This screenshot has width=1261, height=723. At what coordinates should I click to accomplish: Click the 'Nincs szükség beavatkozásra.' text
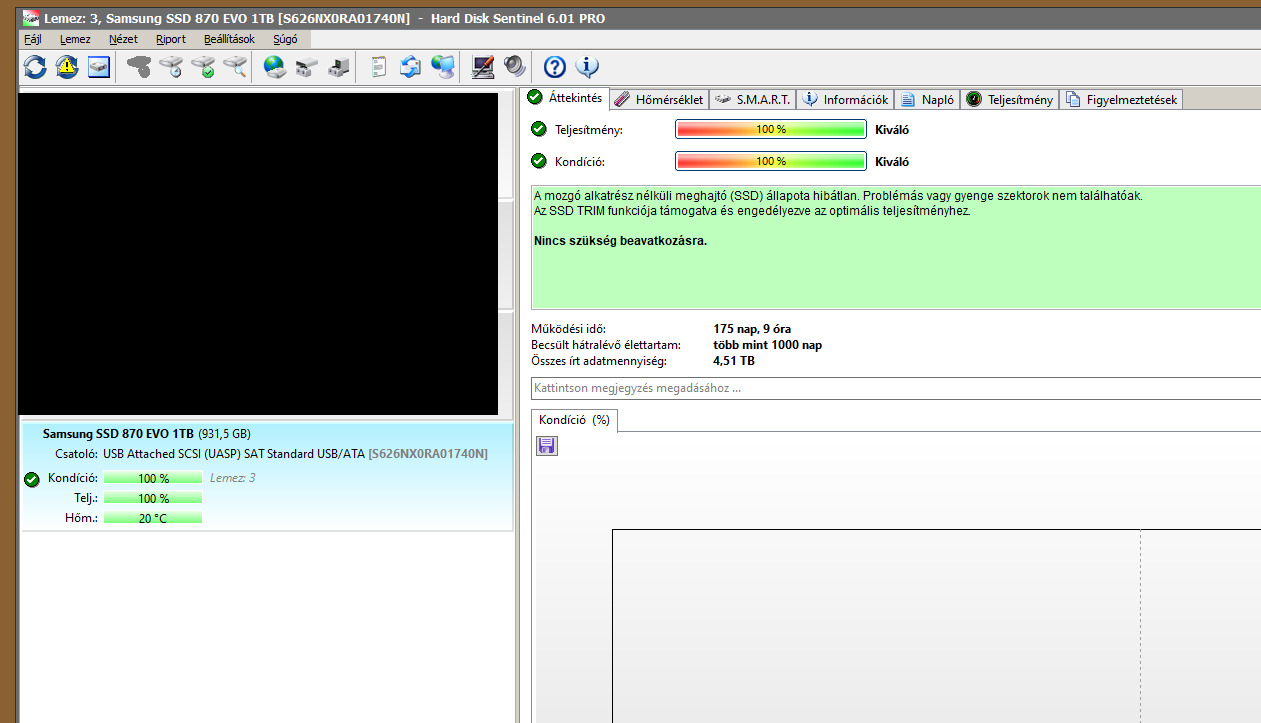pyautogui.click(x=620, y=241)
